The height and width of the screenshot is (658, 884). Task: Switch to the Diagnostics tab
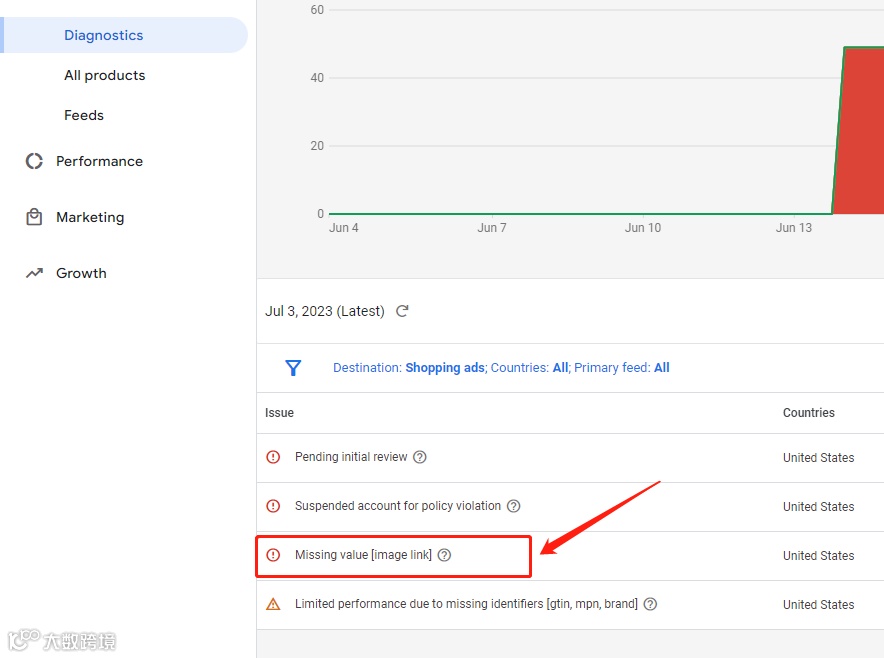tap(103, 35)
